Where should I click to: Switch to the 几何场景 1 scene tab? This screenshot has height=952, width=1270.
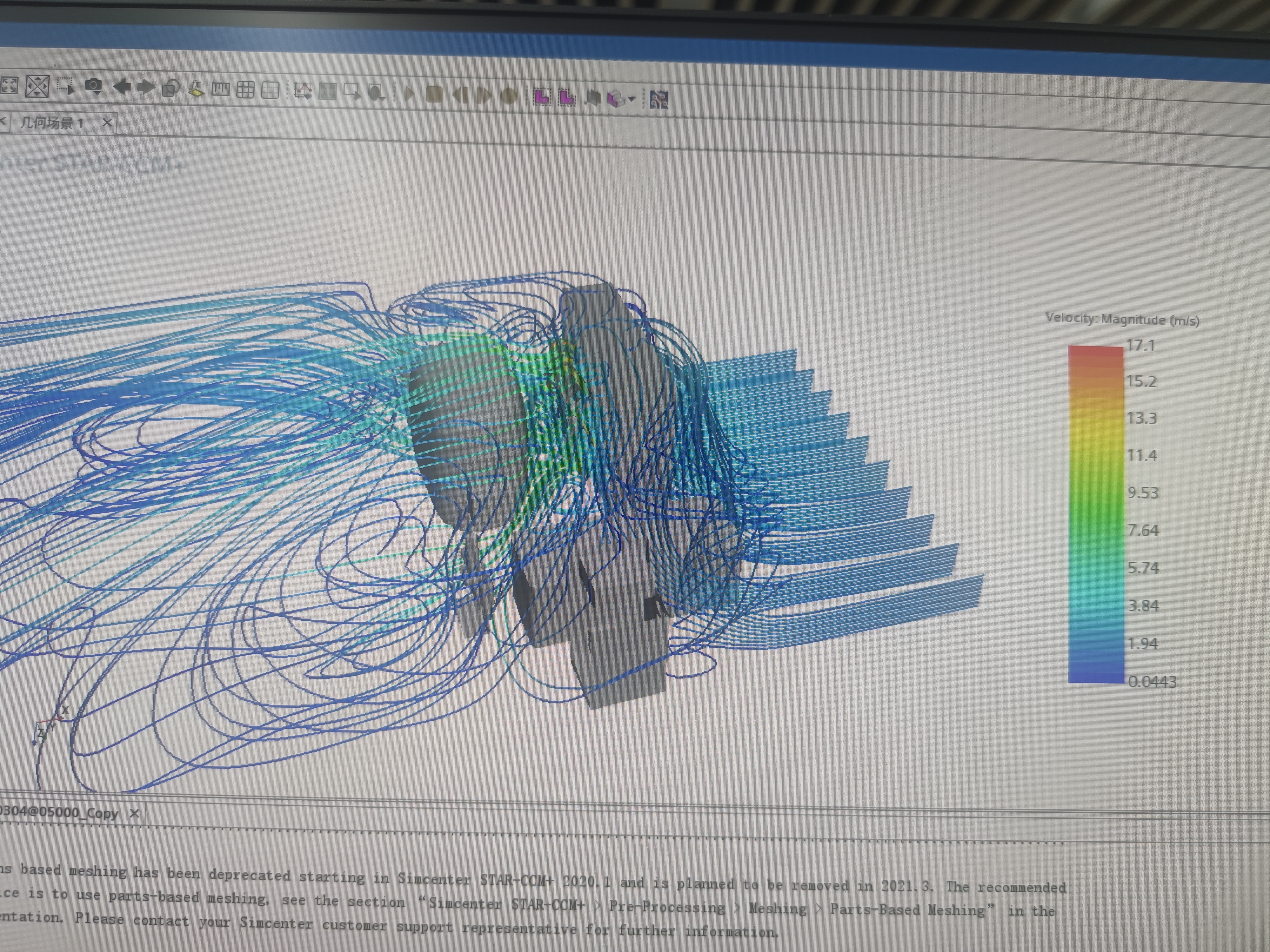click(x=52, y=122)
